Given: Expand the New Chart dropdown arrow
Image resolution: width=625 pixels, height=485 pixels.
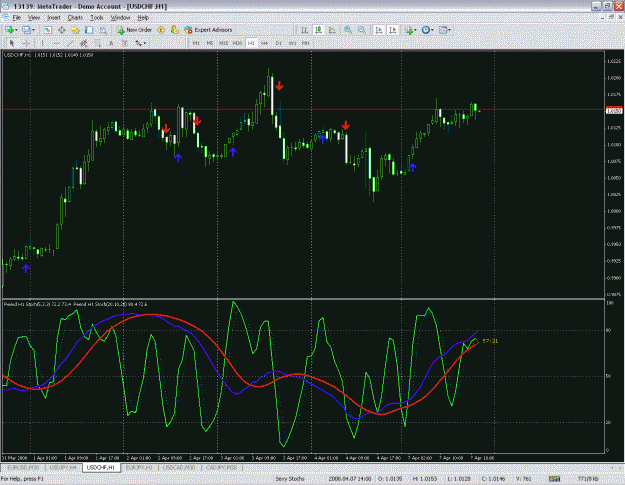Looking at the screenshot, I should coord(16,30).
